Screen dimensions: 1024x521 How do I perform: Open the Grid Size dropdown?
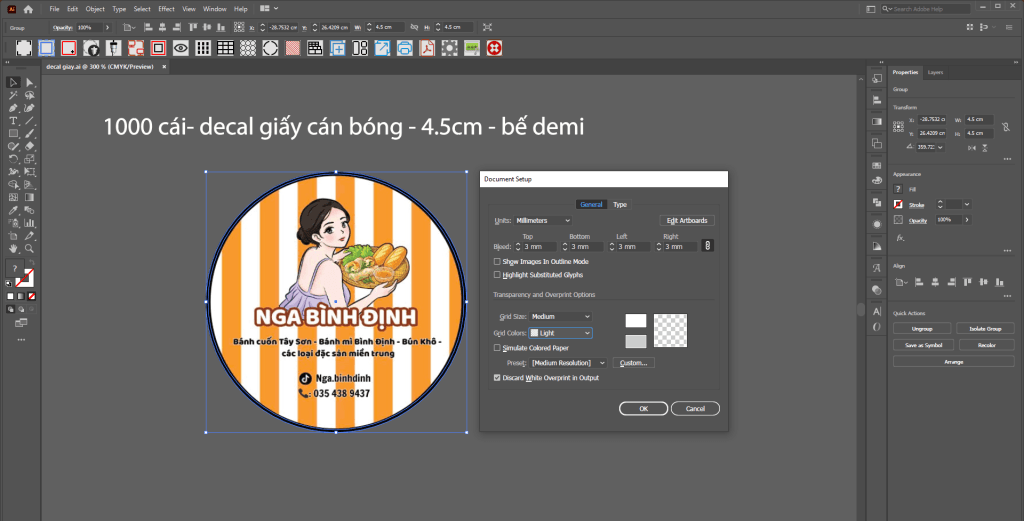click(560, 317)
